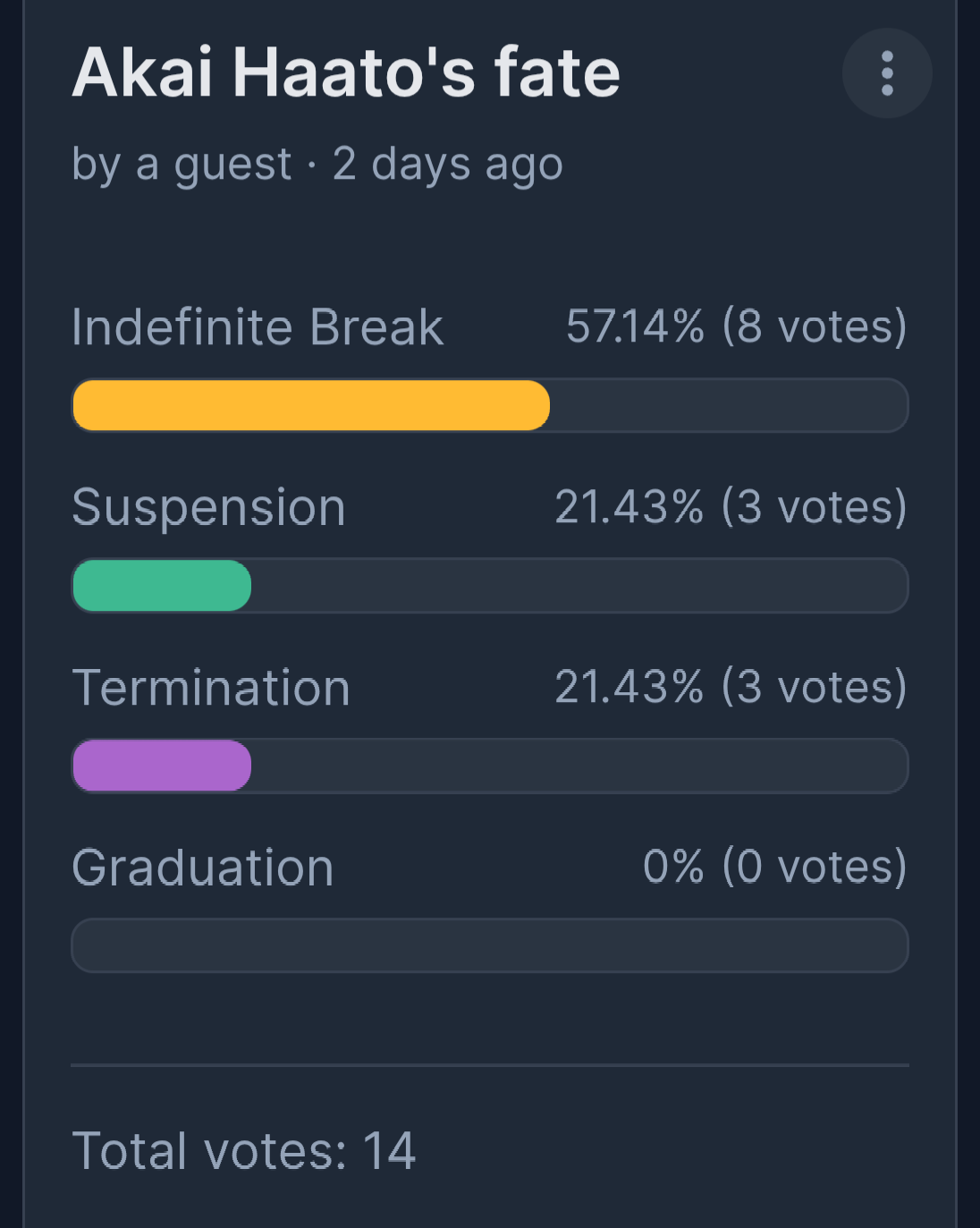Click the Total votes: 14 text
Screen dimensions: 980x1228
pos(244,1150)
